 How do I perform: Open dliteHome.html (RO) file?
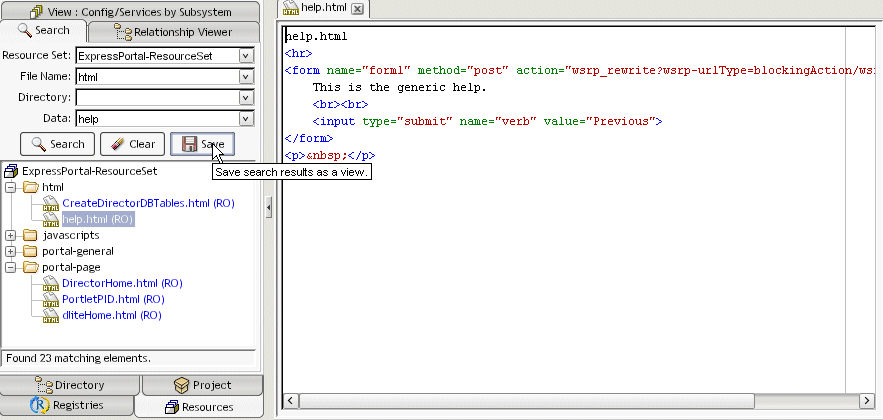[112, 315]
